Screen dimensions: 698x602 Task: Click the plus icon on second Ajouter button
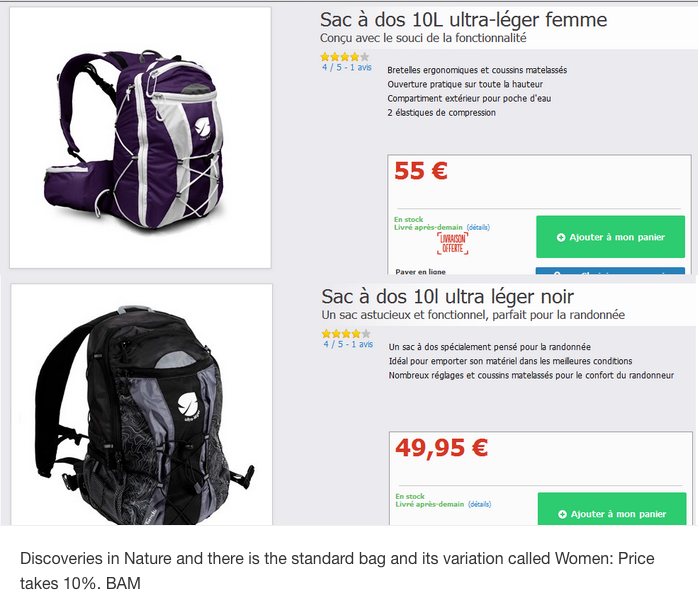[562, 514]
